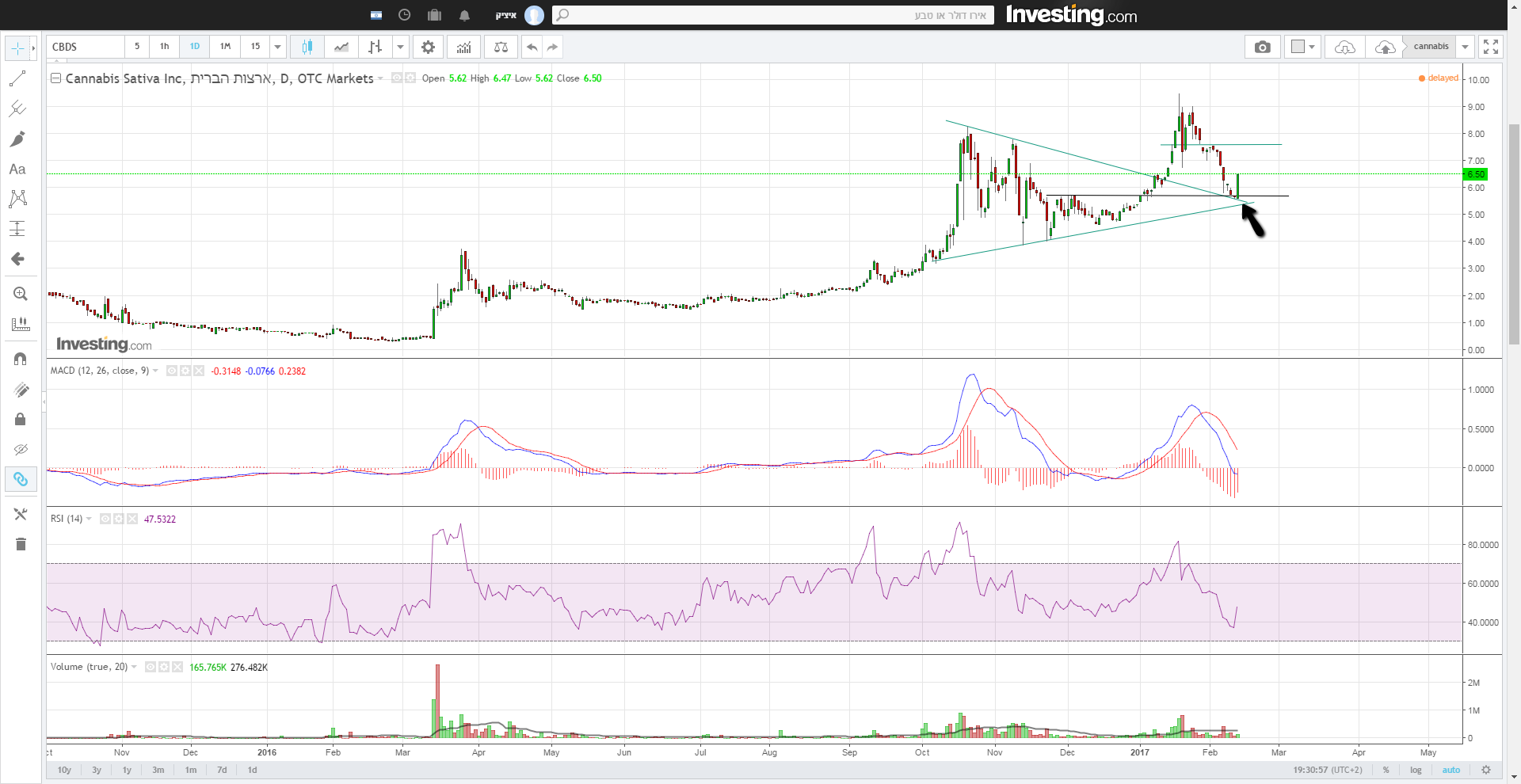1521x784 pixels.
Task: Toggle stay in drawing mode pencil
Action: [x=21, y=389]
